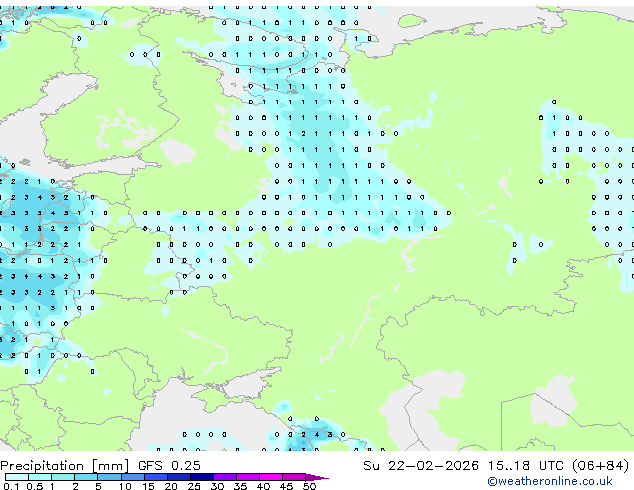
Task: Click the '15..18 UTC' time label
Action: point(526,466)
